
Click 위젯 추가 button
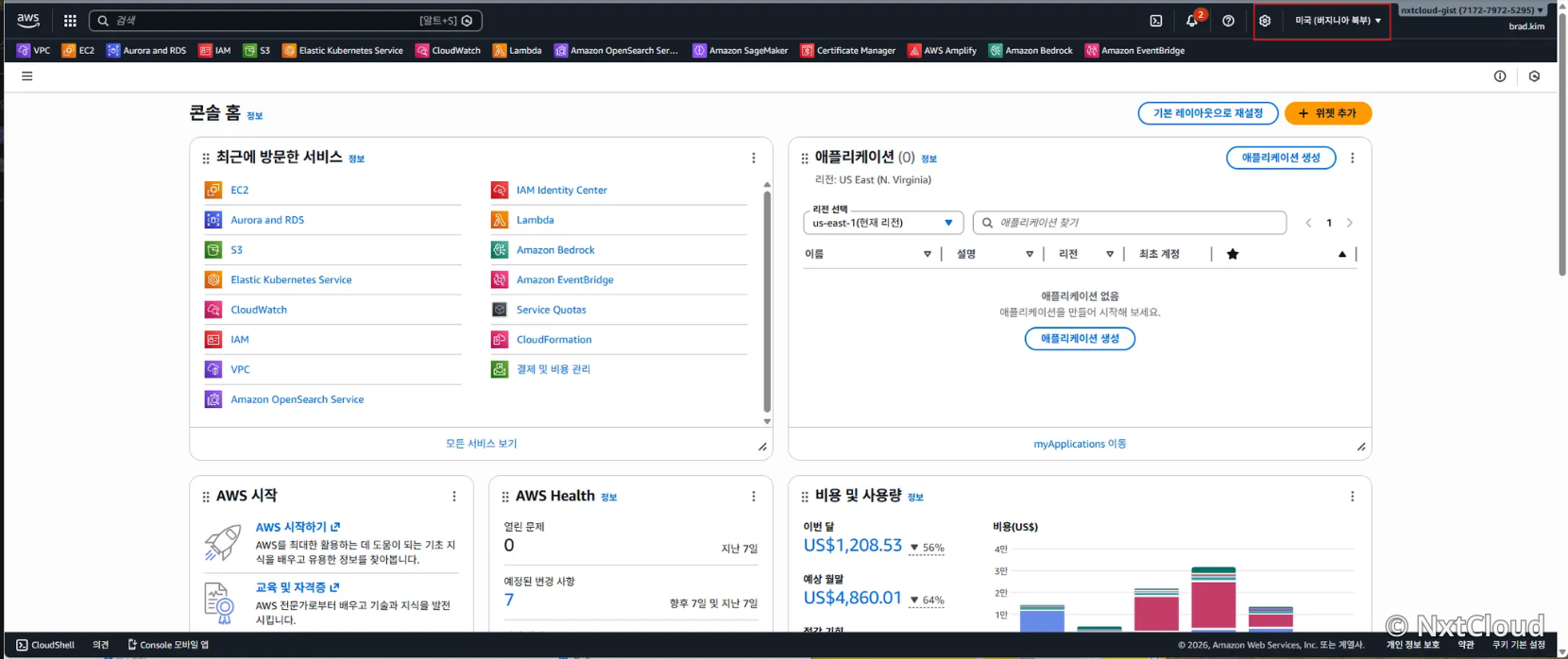tap(1328, 113)
